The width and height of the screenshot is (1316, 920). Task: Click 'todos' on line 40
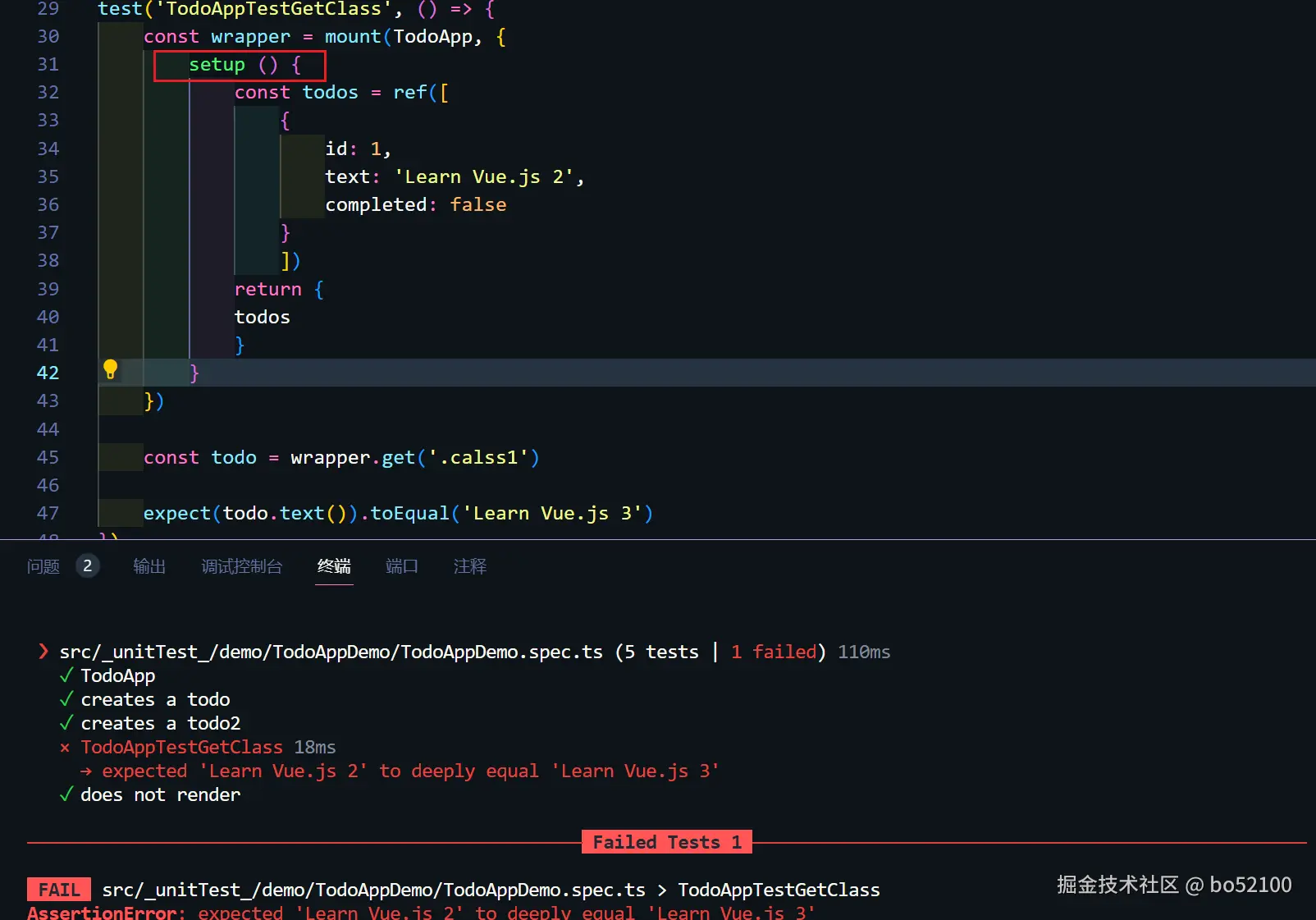tap(263, 317)
